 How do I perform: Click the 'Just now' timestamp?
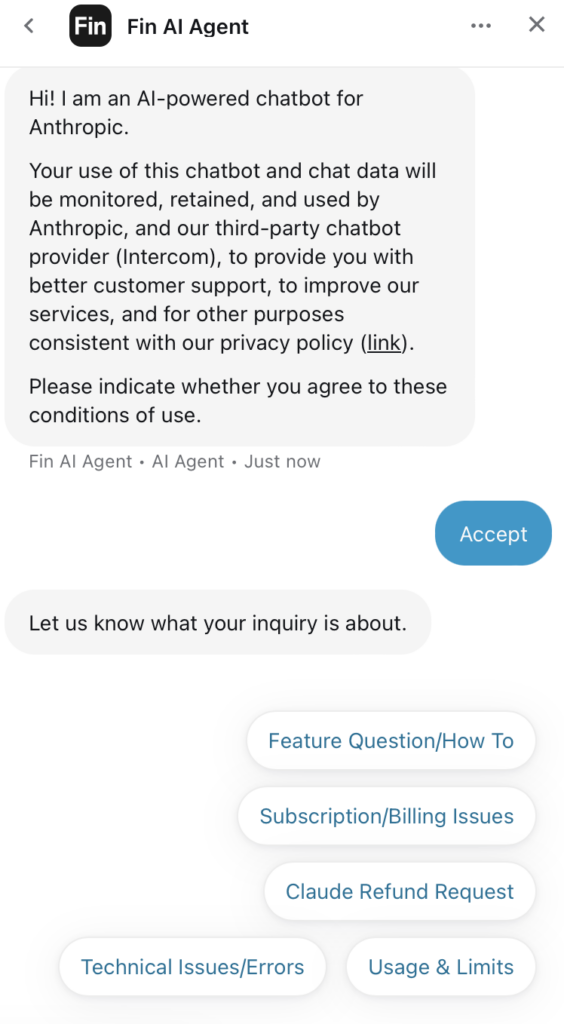pyautogui.click(x=282, y=462)
